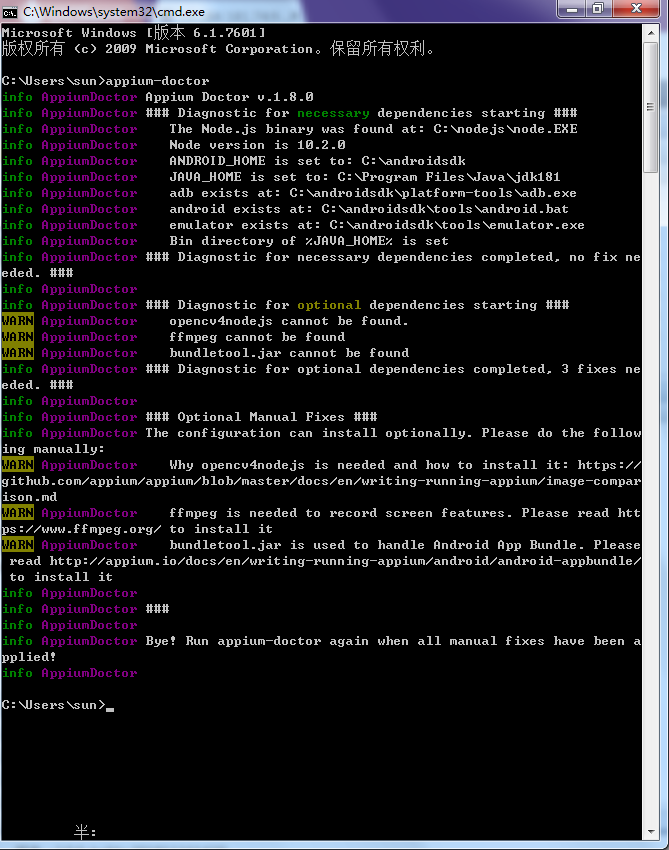Click the appium.io android-appbundle URL
The image size is (669, 850).
(345, 561)
